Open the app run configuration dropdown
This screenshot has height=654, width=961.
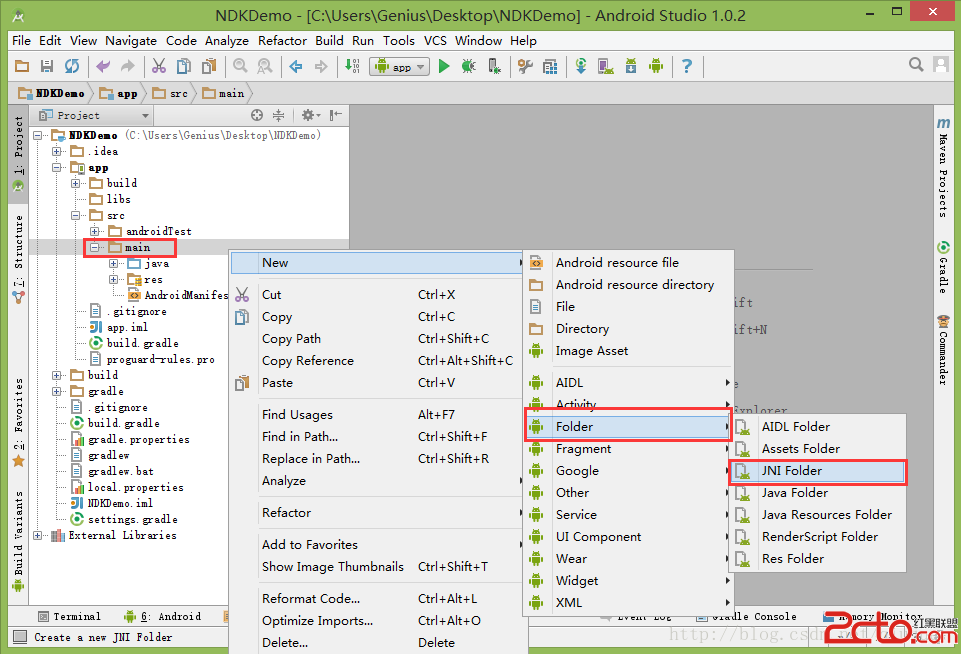point(400,67)
